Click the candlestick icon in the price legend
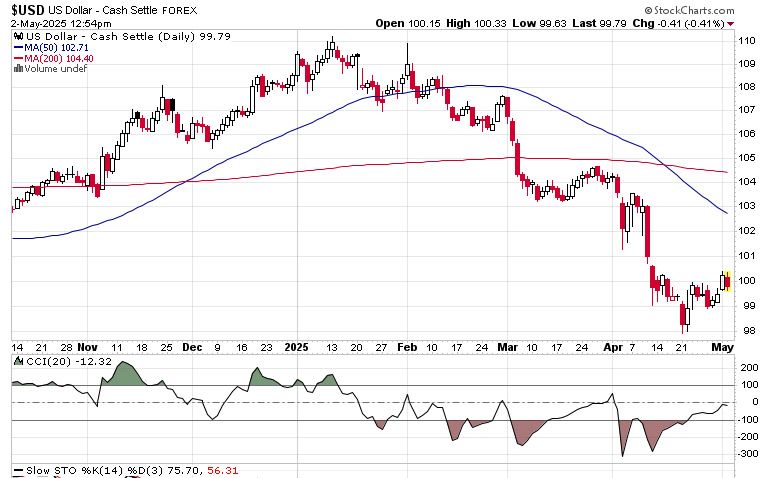The width and height of the screenshot is (766, 478). (17, 36)
